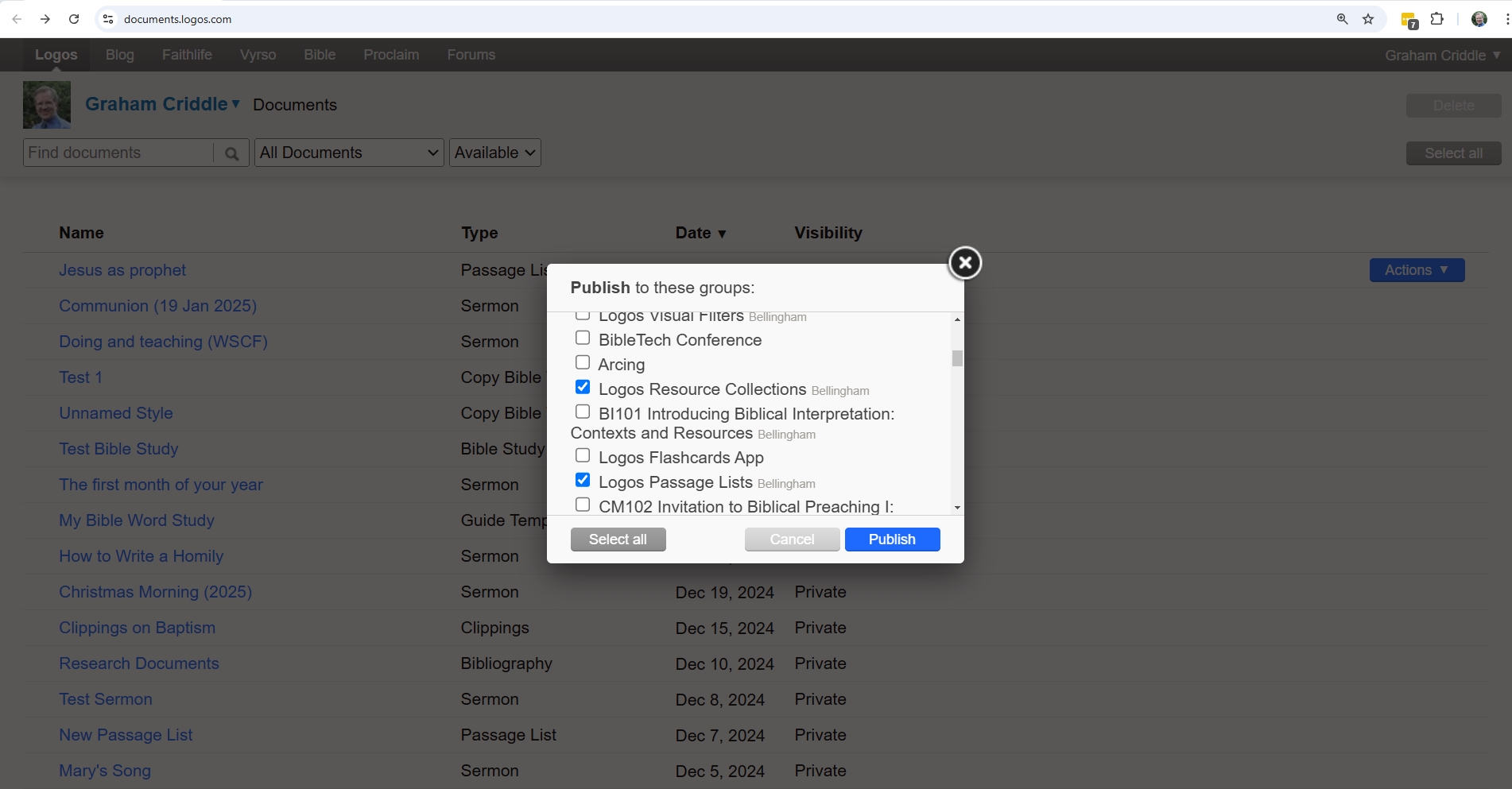The image size is (1512, 789).
Task: Click the Publish button
Action: [892, 540]
